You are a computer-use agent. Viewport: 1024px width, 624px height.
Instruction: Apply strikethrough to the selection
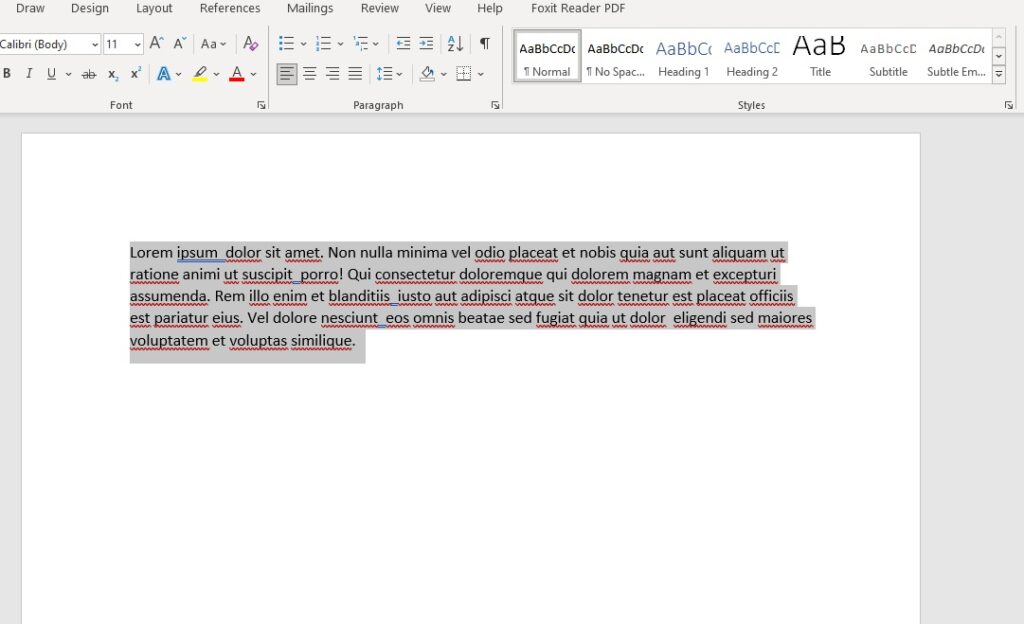pyautogui.click(x=88, y=73)
